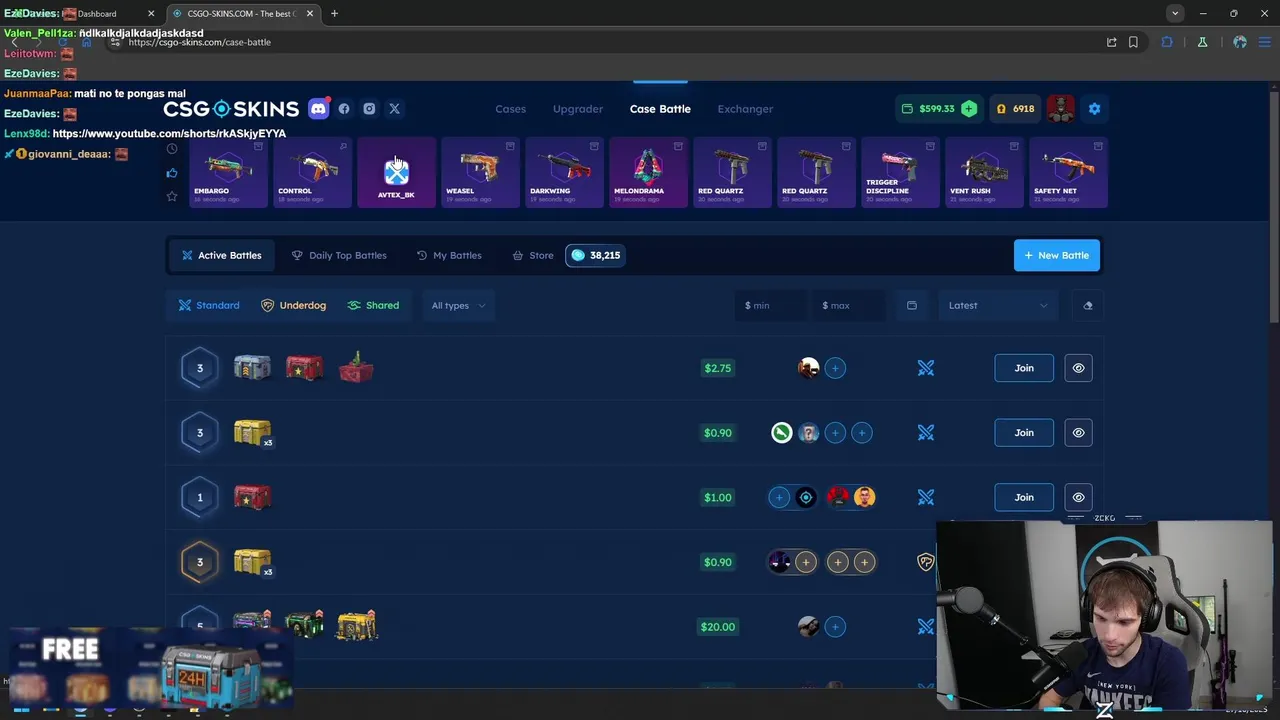Click the 6918 gold coin balance
The width and height of the screenshot is (1280, 720).
click(1014, 109)
